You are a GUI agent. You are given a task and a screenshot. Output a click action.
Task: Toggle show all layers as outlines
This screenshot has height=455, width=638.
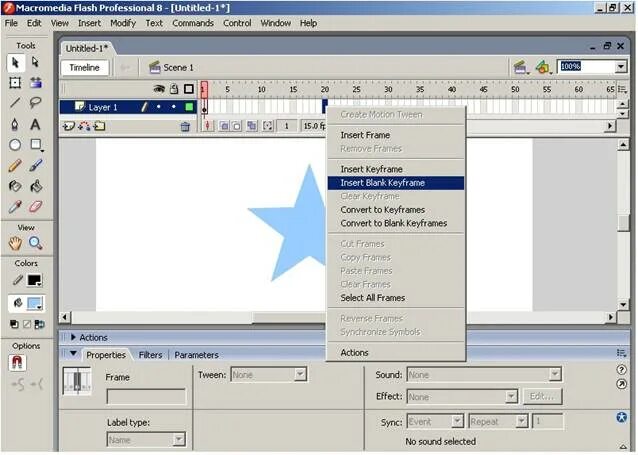tap(189, 89)
